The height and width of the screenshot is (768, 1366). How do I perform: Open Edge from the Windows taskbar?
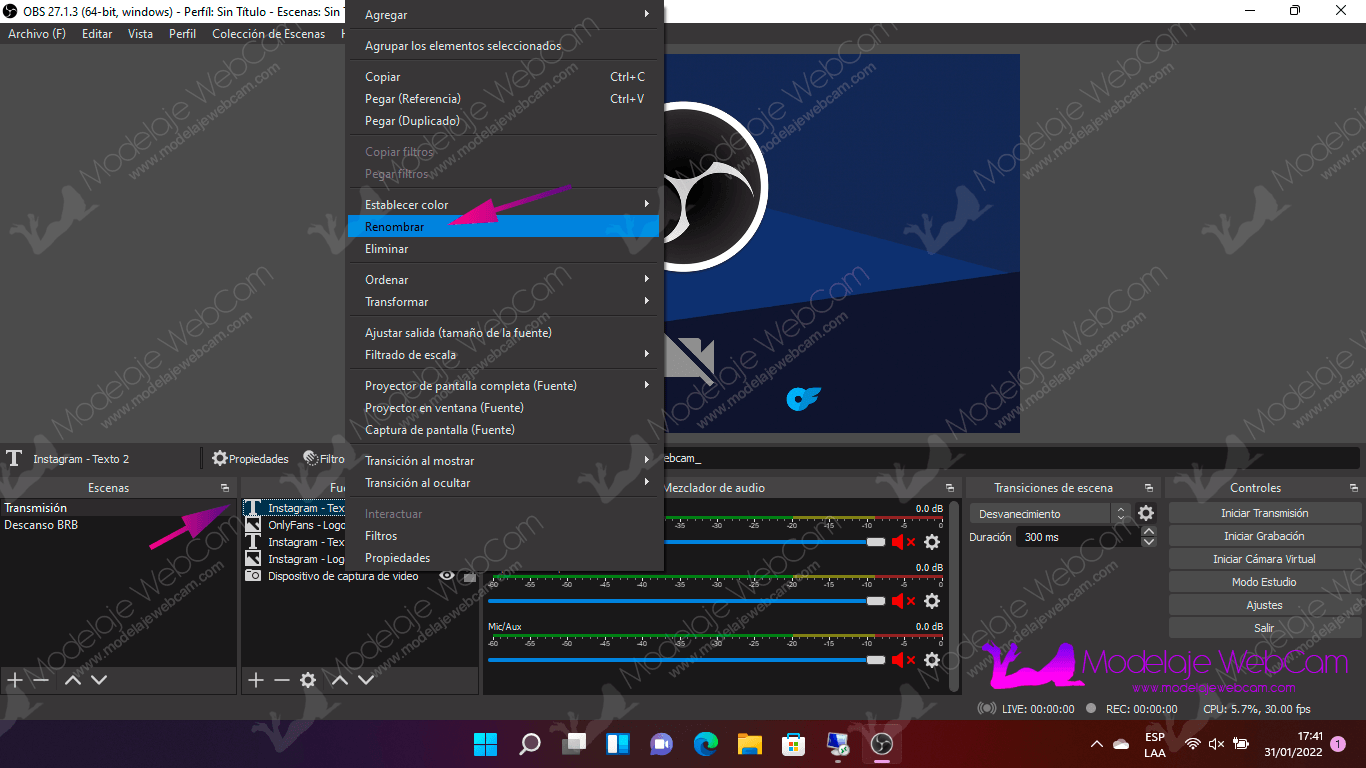coord(706,743)
